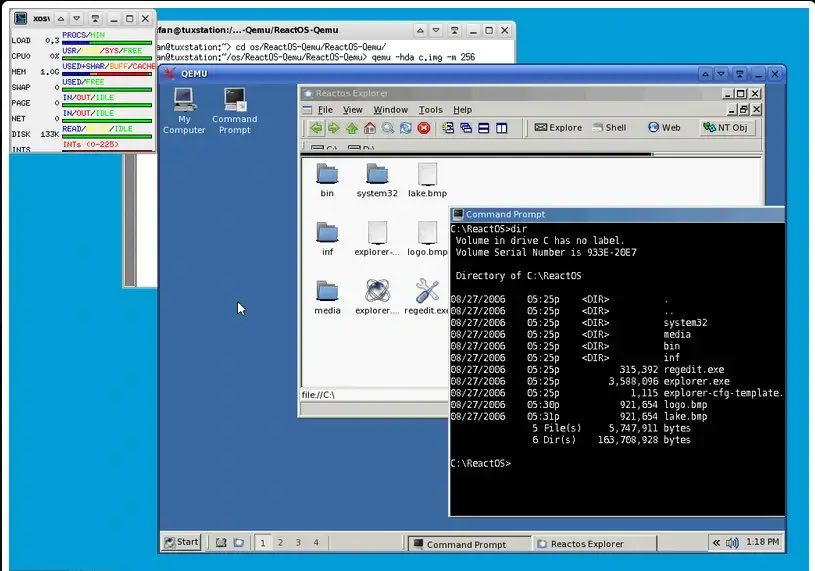The height and width of the screenshot is (571, 815).
Task: Click the QEMU window X logo icon
Action: tap(169, 74)
